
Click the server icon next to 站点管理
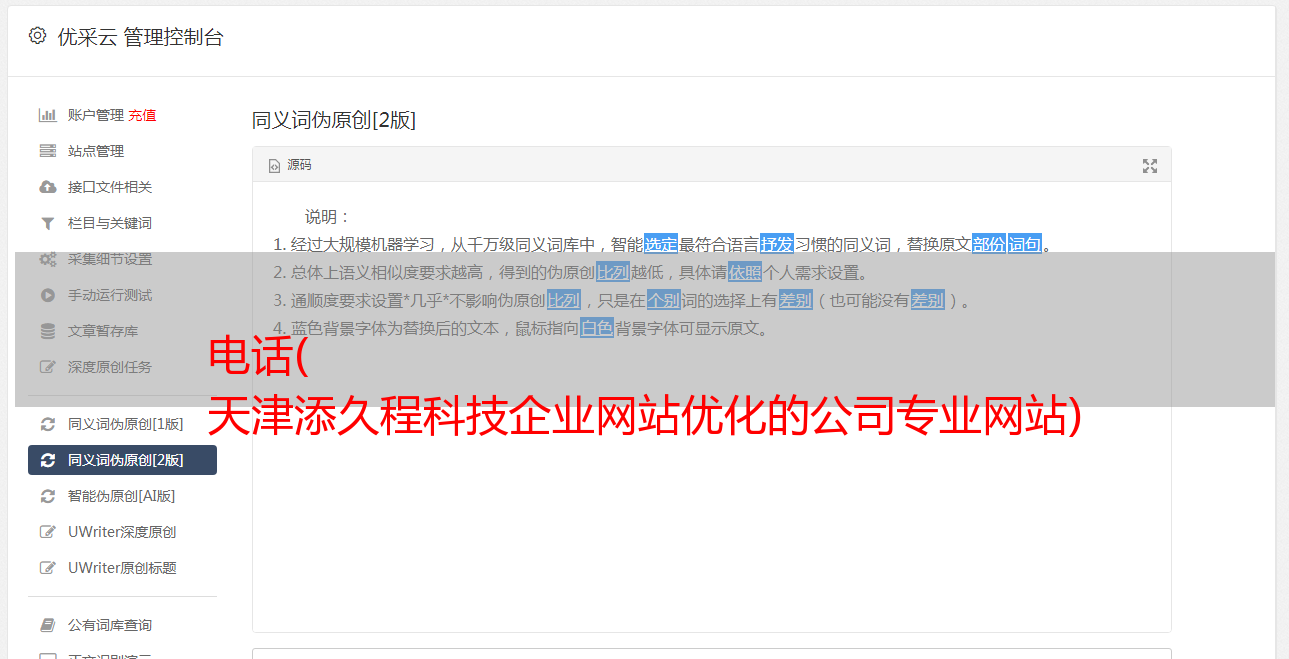[x=47, y=151]
